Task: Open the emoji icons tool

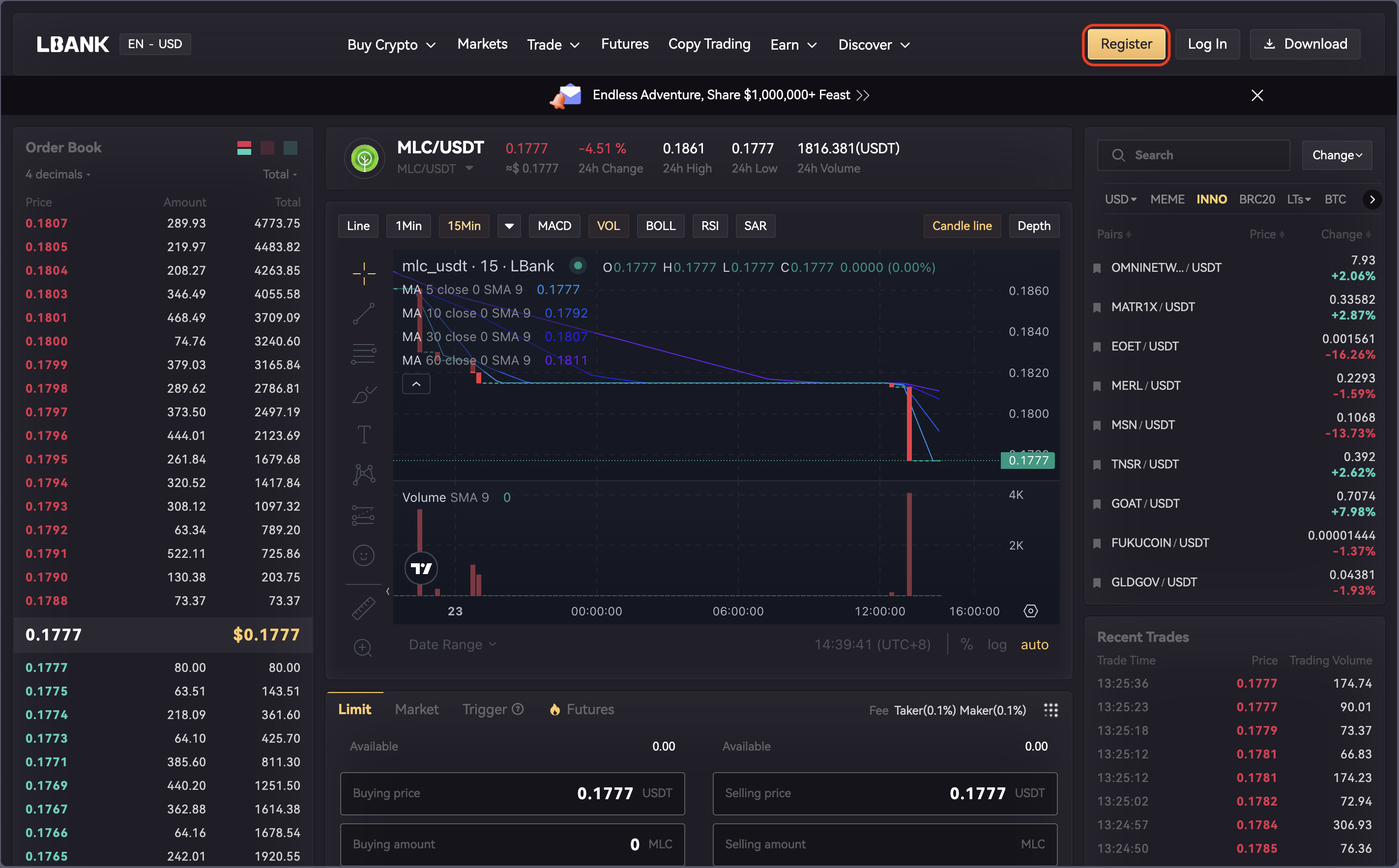Action: [364, 555]
